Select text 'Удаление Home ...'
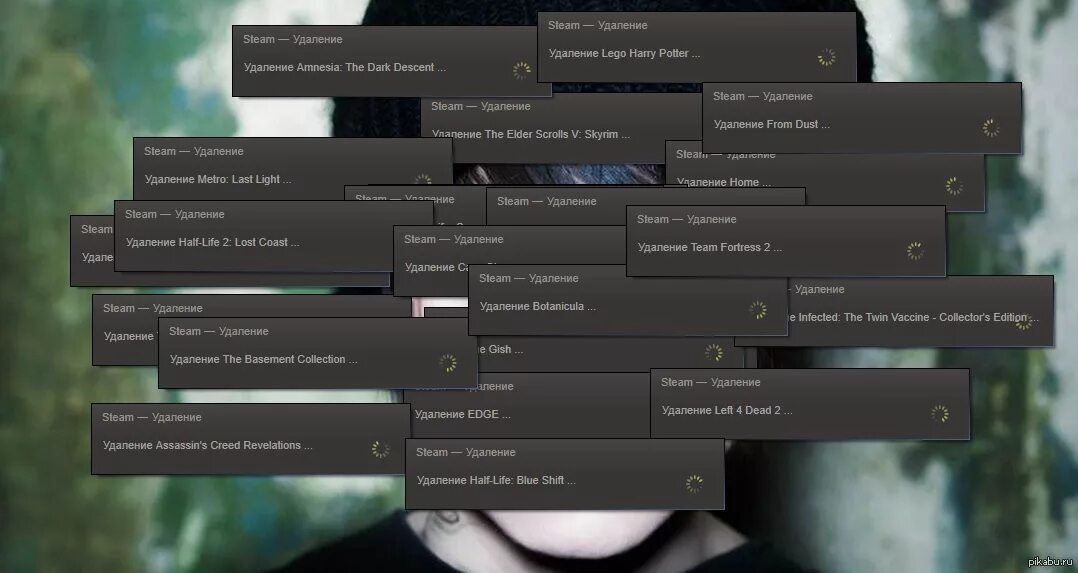The width and height of the screenshot is (1078, 573). click(x=724, y=182)
